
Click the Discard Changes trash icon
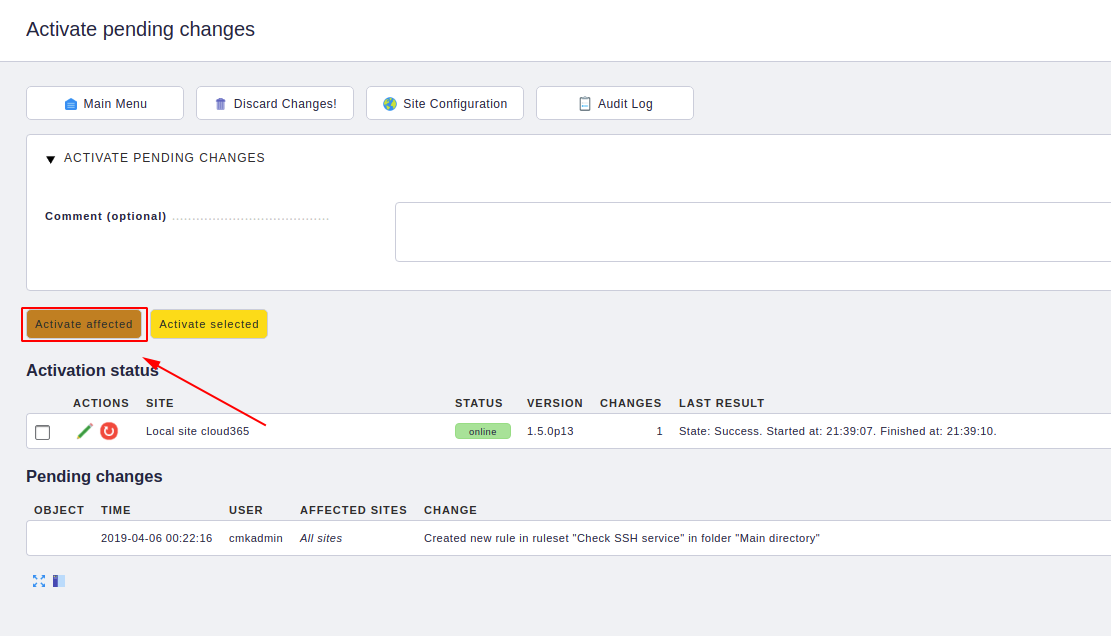click(x=220, y=104)
